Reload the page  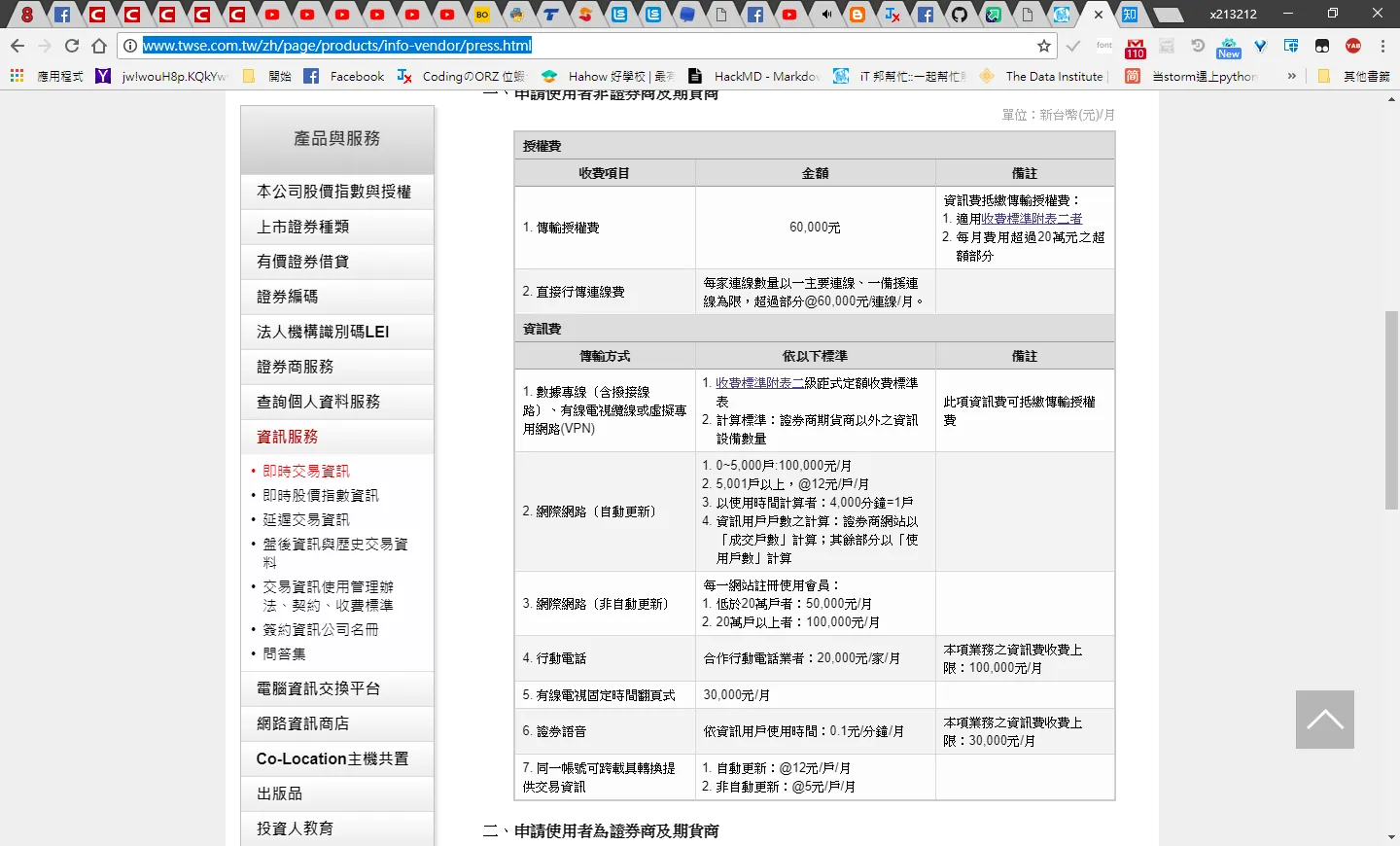[x=72, y=46]
